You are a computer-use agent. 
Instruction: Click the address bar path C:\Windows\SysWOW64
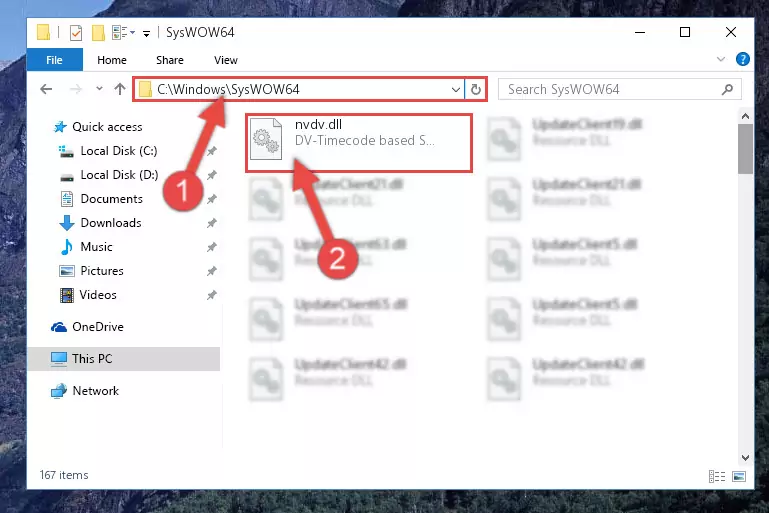(228, 89)
